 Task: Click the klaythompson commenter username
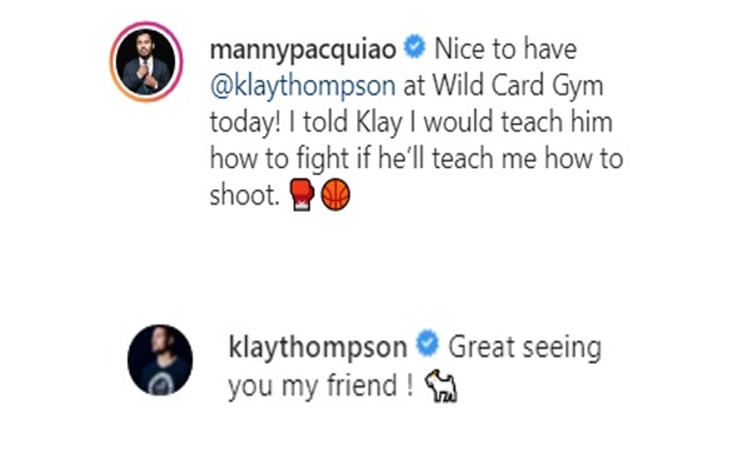pos(318,346)
